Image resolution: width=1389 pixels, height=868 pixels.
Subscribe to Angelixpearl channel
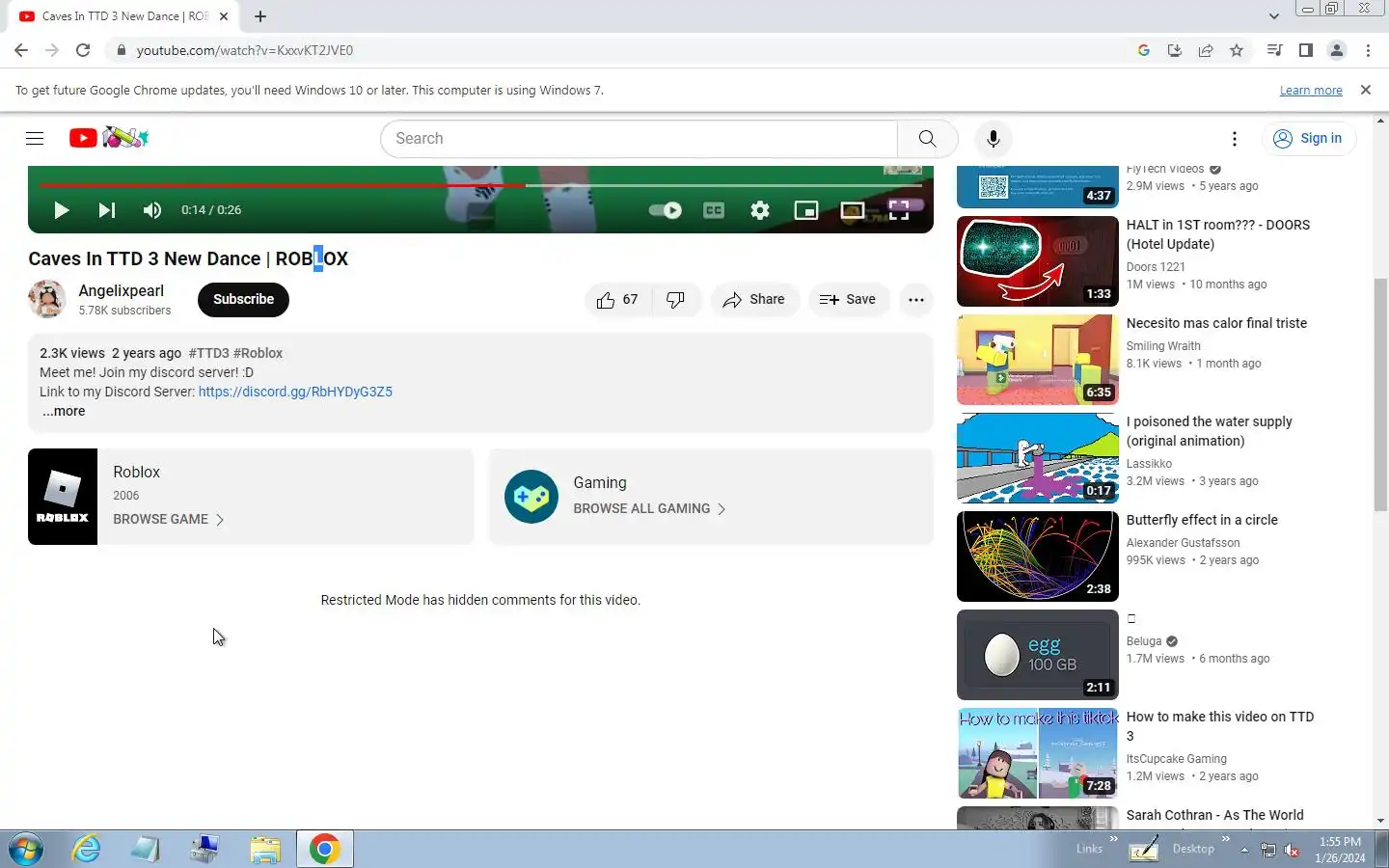(243, 299)
